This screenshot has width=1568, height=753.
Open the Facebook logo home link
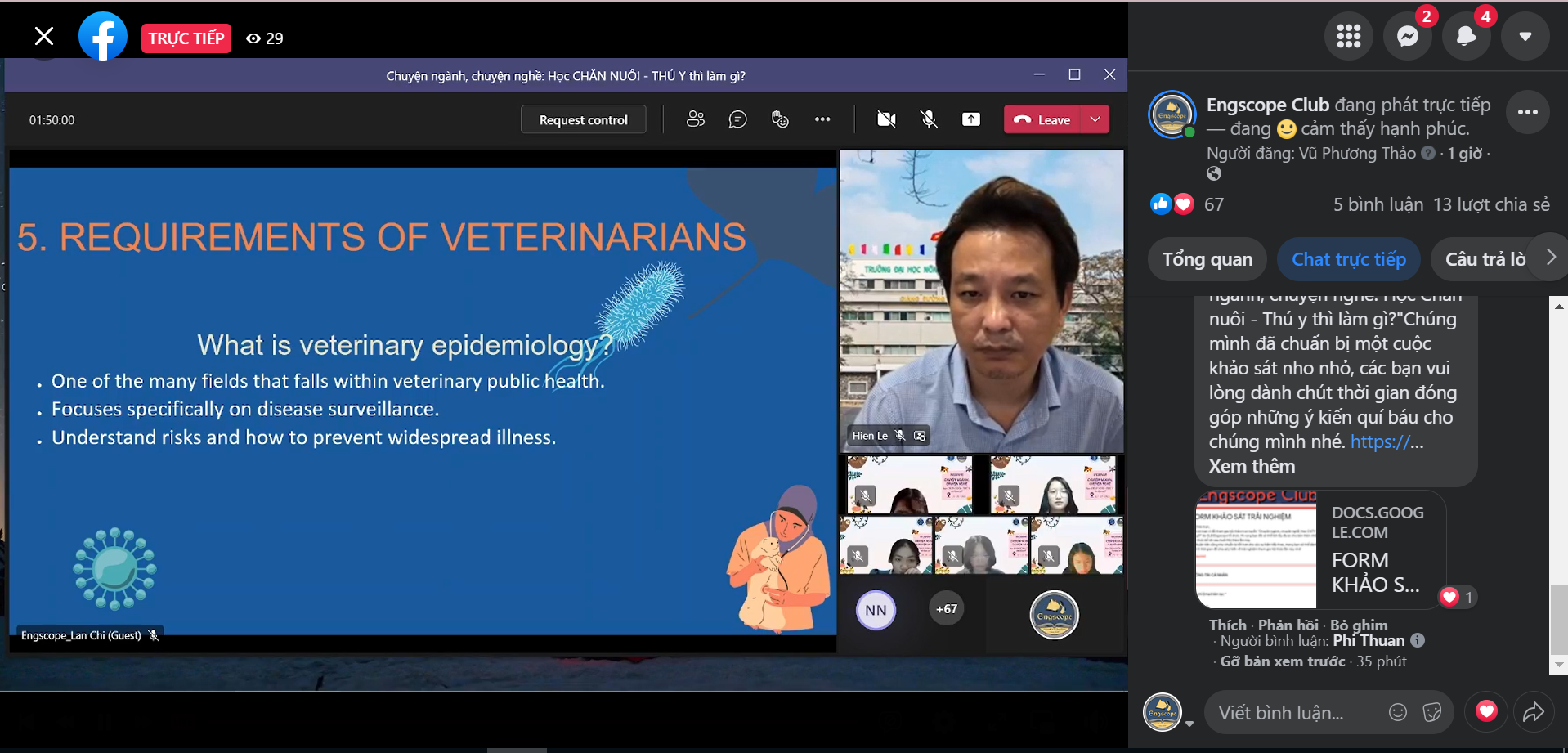(x=103, y=37)
